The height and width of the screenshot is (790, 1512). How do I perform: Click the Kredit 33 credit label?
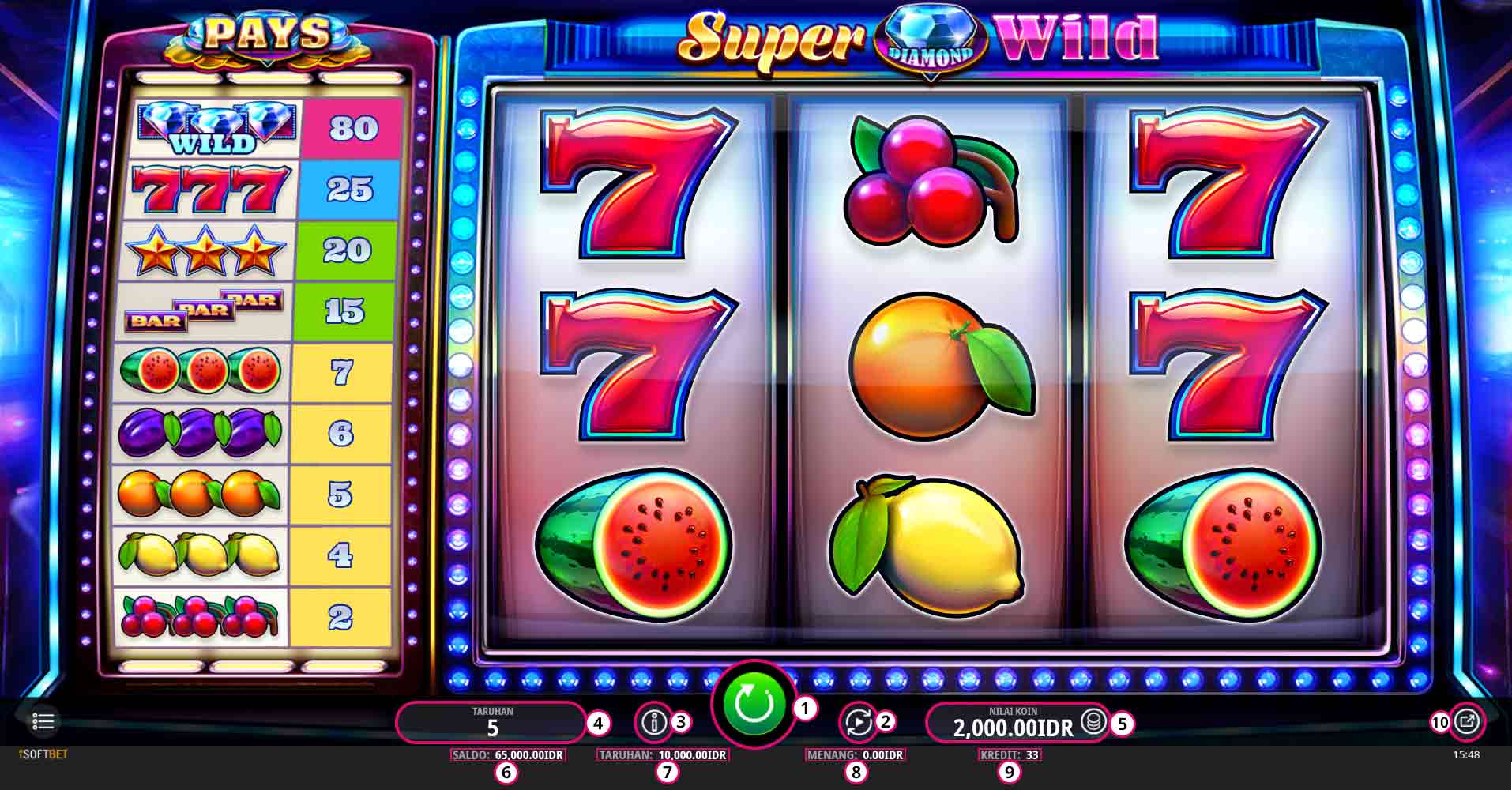pos(1010,755)
